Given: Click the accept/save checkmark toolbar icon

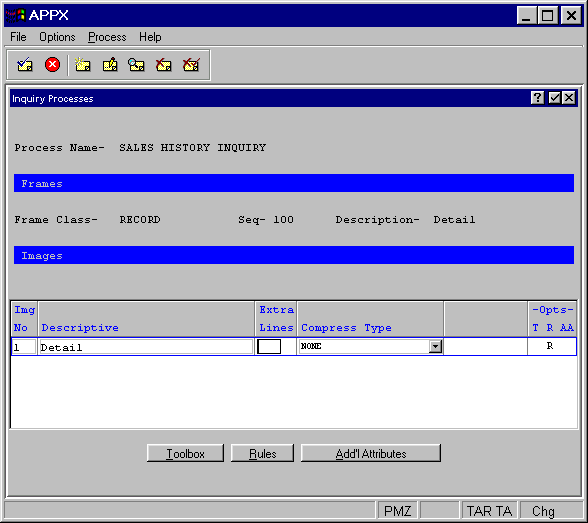Looking at the screenshot, I should [x=25, y=65].
